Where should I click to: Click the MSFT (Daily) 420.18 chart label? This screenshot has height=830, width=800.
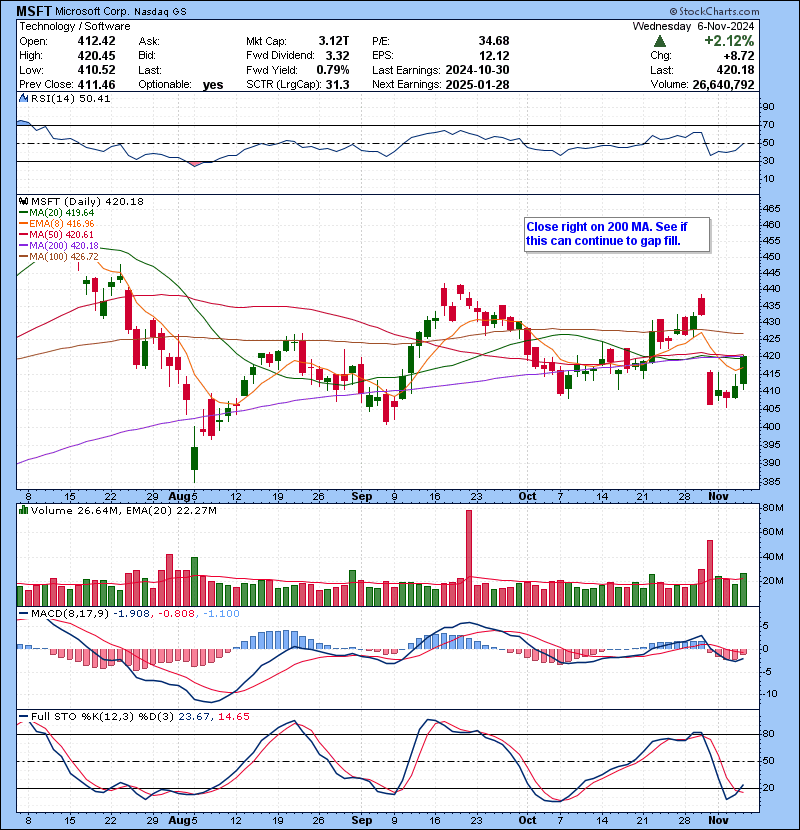tap(87, 201)
